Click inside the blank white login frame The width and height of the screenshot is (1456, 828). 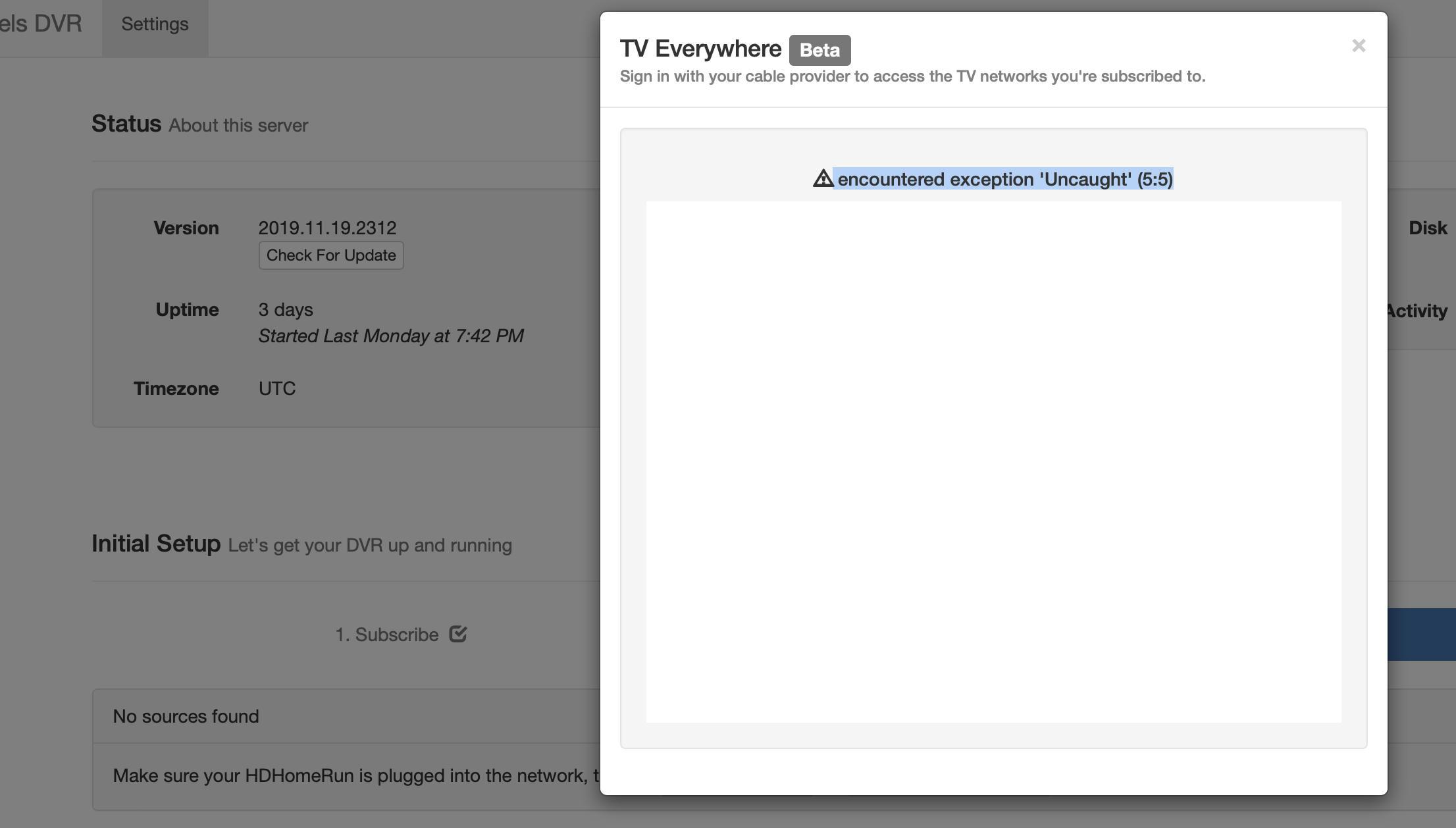point(993,461)
